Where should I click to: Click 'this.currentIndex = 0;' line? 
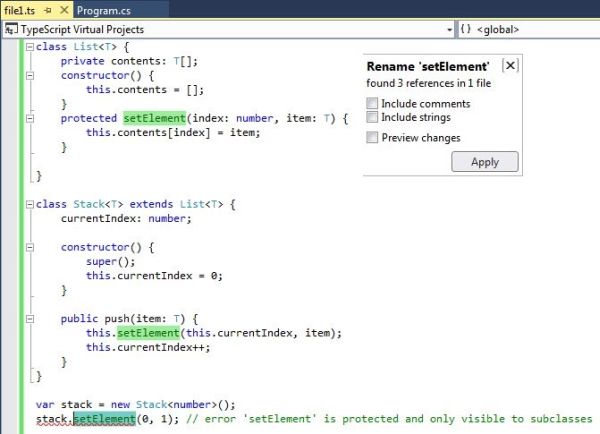[154, 276]
